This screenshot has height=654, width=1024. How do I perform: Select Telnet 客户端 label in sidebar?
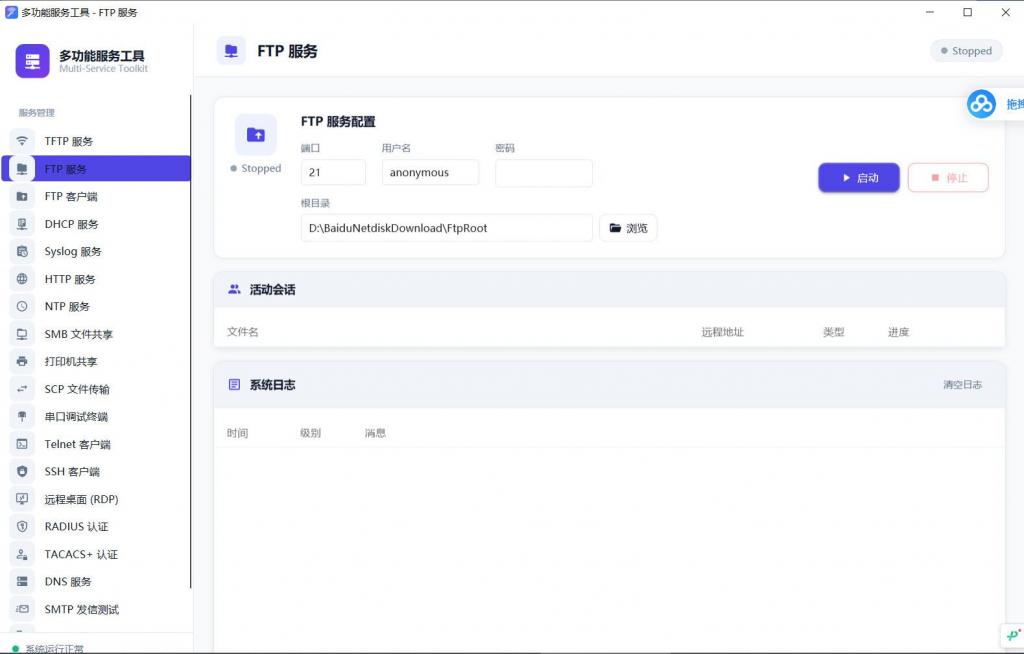point(77,444)
